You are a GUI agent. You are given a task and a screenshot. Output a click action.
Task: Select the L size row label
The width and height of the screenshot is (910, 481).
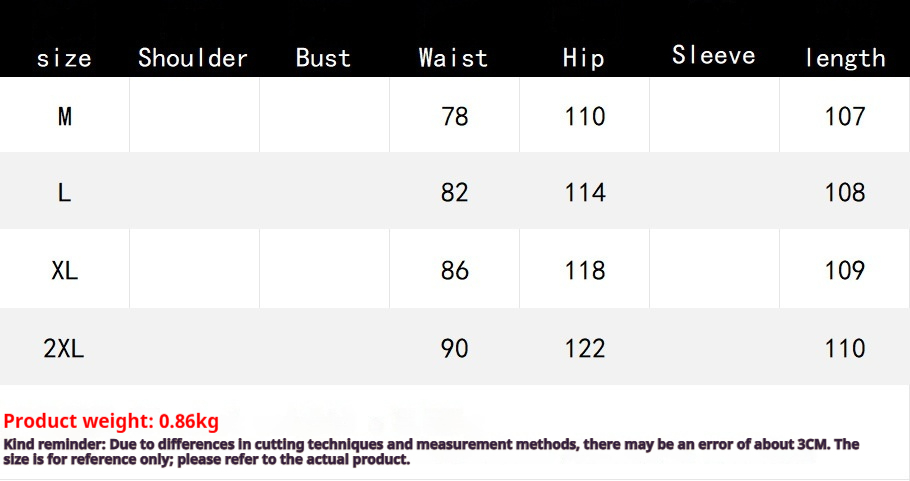pyautogui.click(x=64, y=193)
